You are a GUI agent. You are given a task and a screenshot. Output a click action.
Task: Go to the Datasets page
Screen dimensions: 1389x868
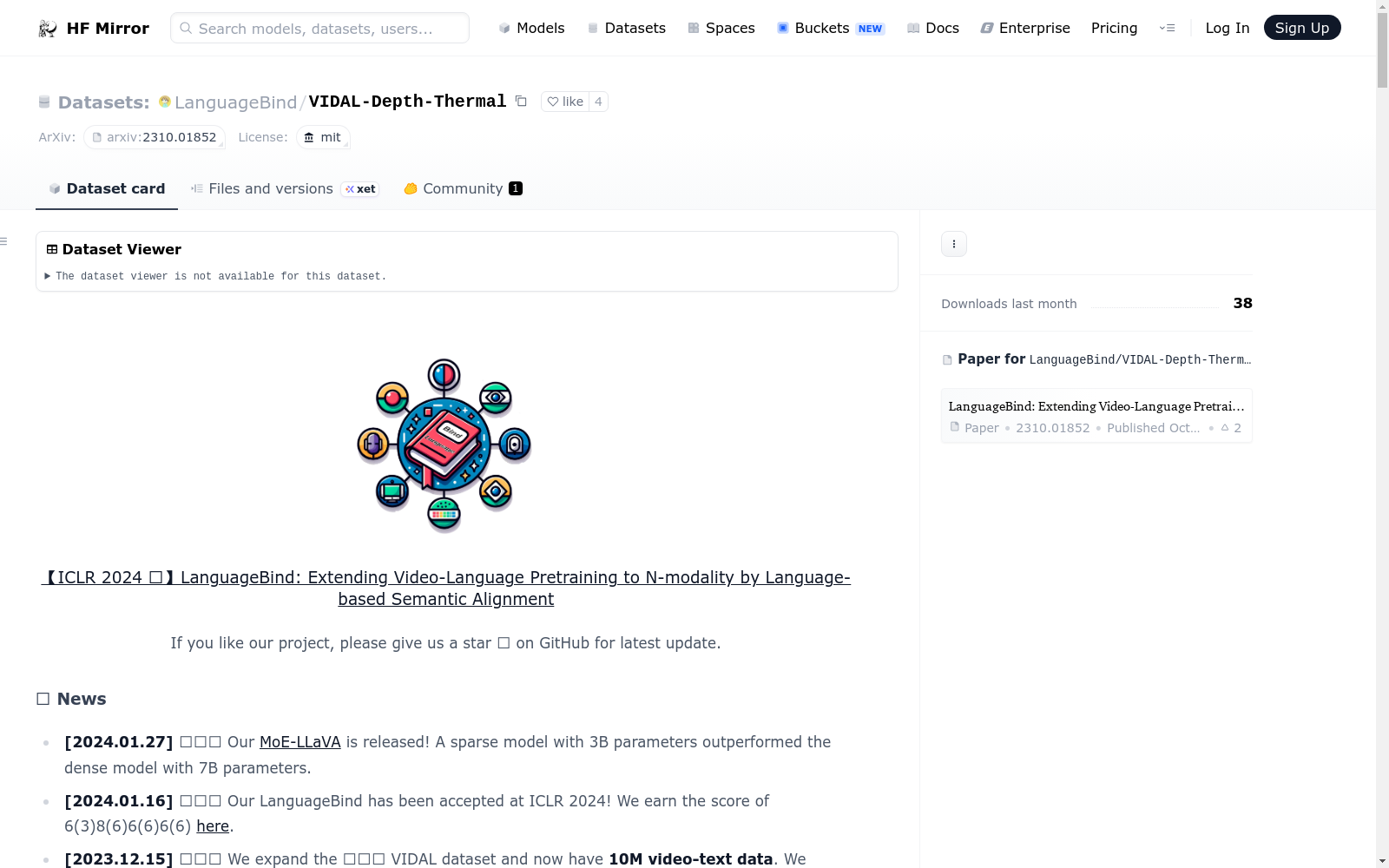point(627,28)
